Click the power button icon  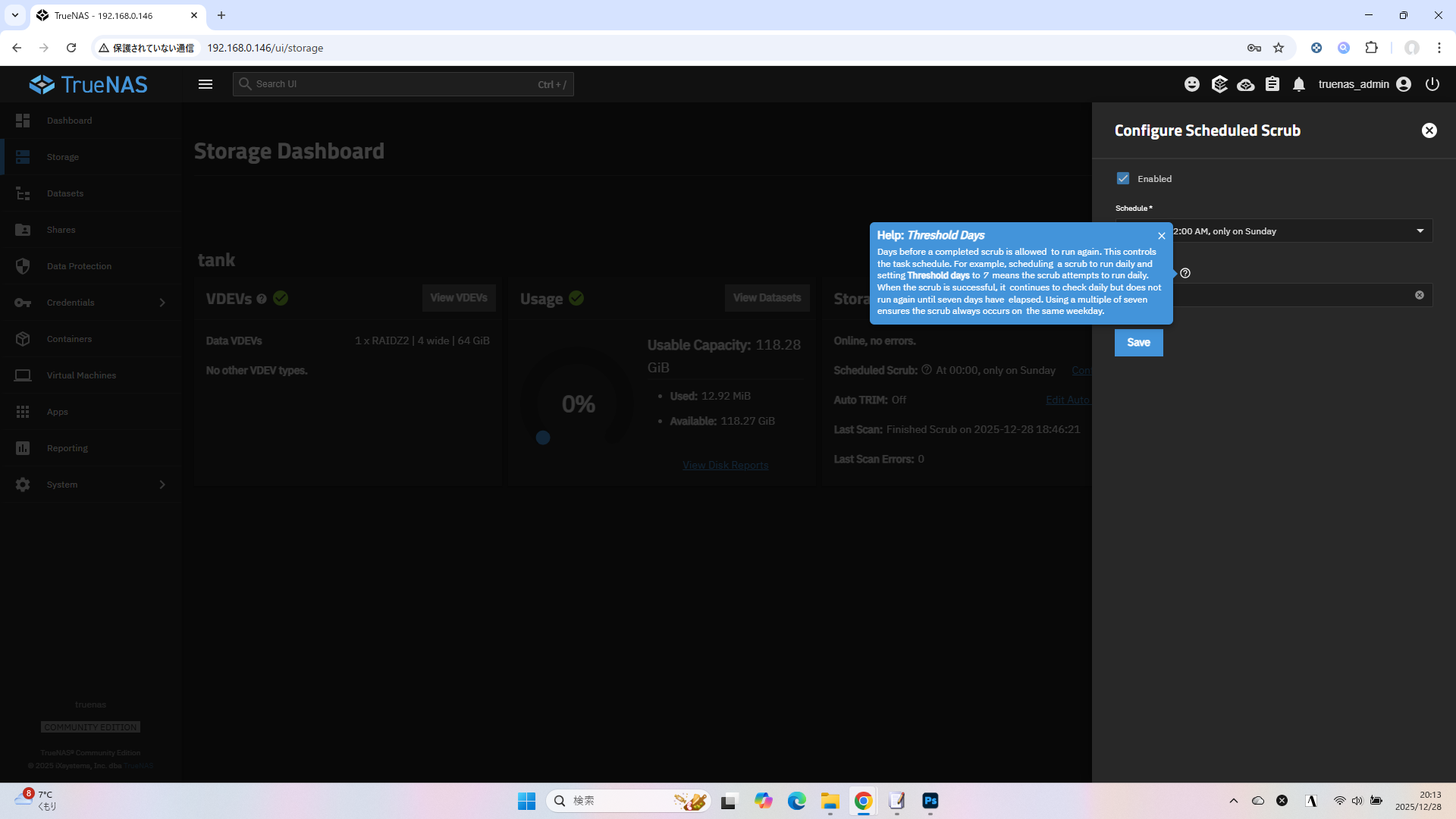coord(1432,84)
